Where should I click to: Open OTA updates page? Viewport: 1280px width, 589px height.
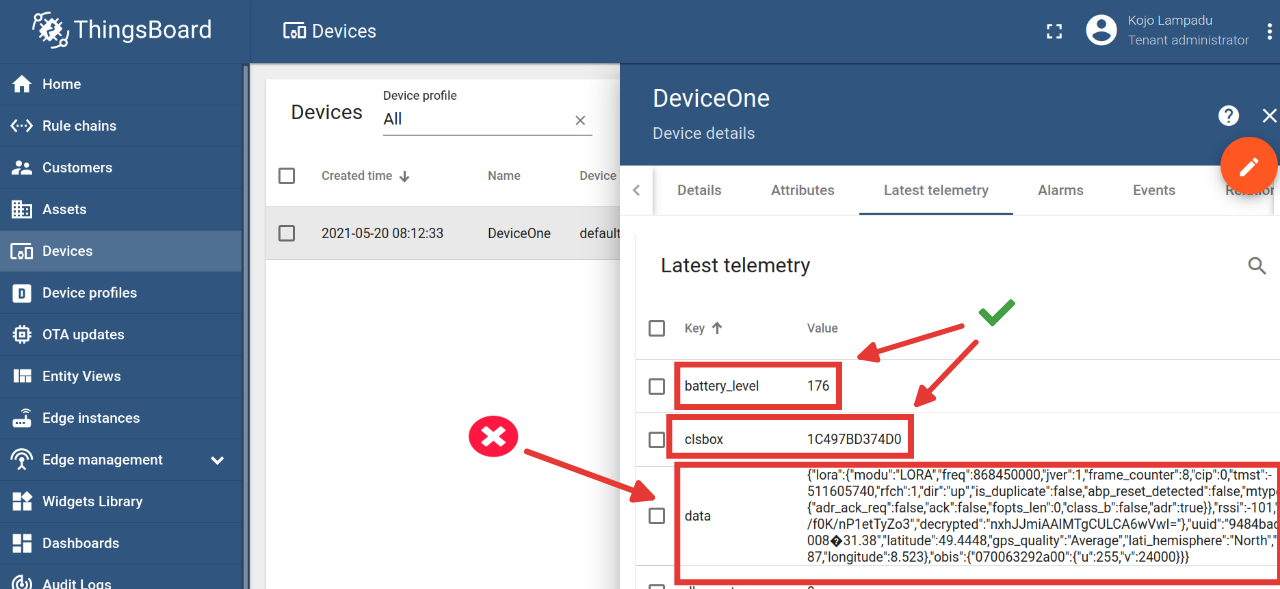click(120, 335)
